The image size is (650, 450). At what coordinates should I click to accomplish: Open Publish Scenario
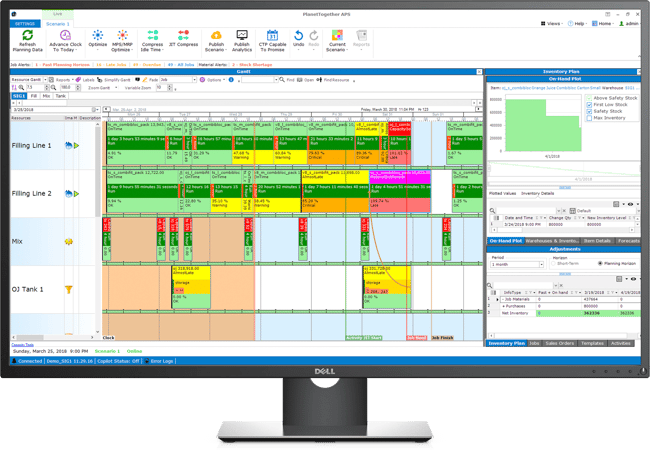click(216, 41)
